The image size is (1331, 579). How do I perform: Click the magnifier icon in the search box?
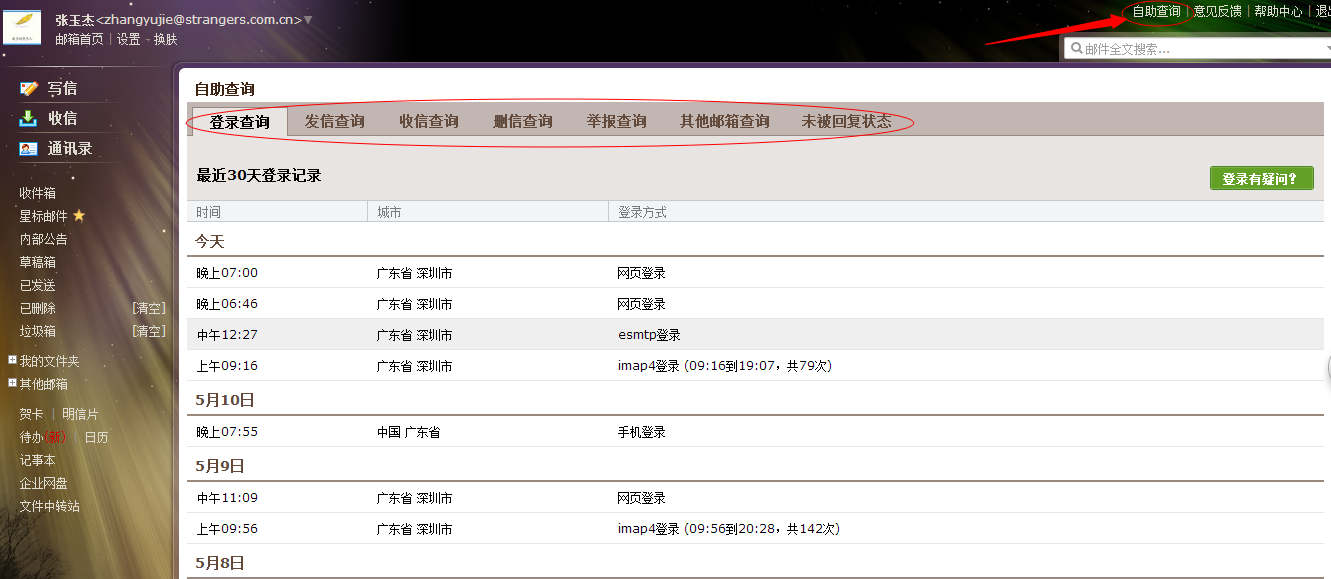[1076, 48]
